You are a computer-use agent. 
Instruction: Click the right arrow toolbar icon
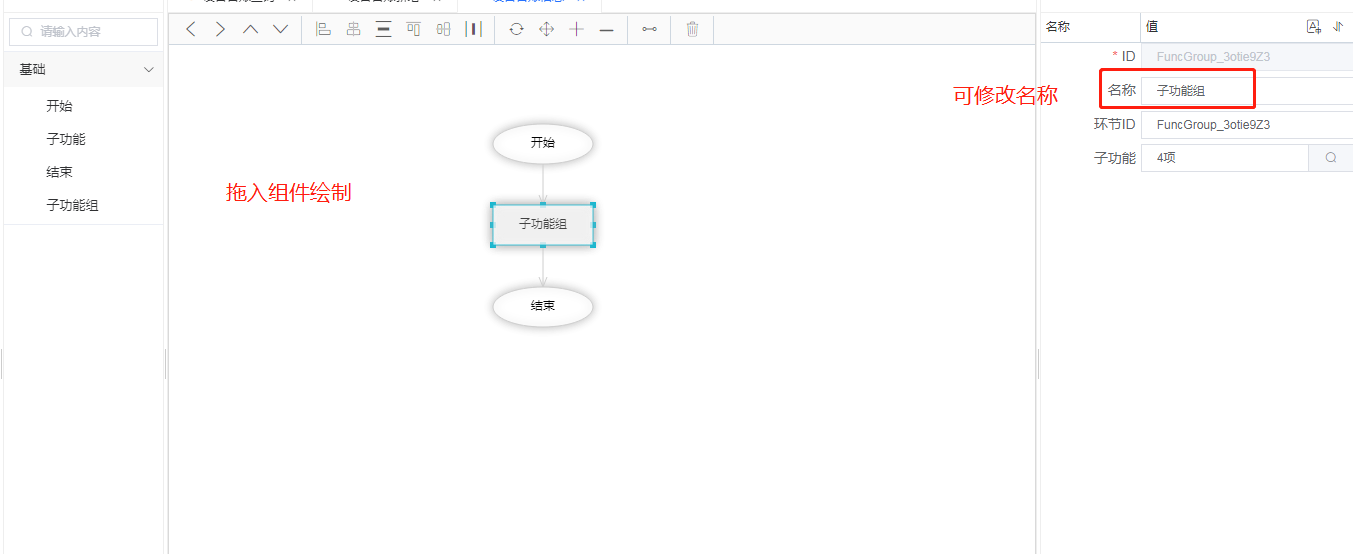click(220, 29)
